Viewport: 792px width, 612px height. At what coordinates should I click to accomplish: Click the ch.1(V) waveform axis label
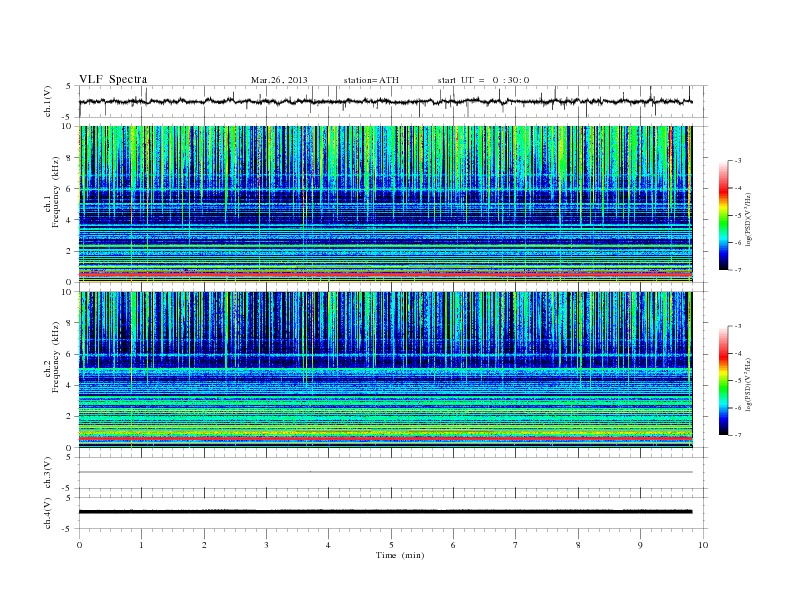pos(48,101)
